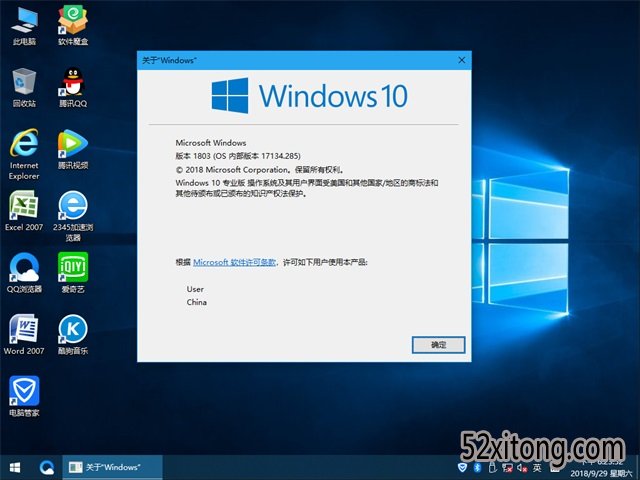Click the dialog title 关于"Windows"
Viewport: 640px width, 480px height.
pyautogui.click(x=169, y=60)
